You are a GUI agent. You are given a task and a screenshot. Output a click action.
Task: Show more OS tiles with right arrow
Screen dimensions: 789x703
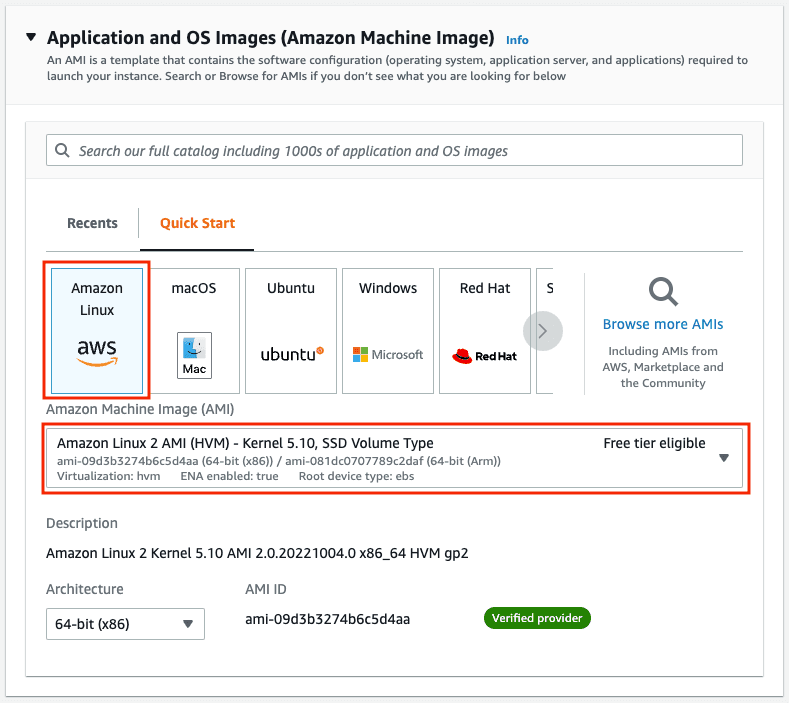(543, 331)
